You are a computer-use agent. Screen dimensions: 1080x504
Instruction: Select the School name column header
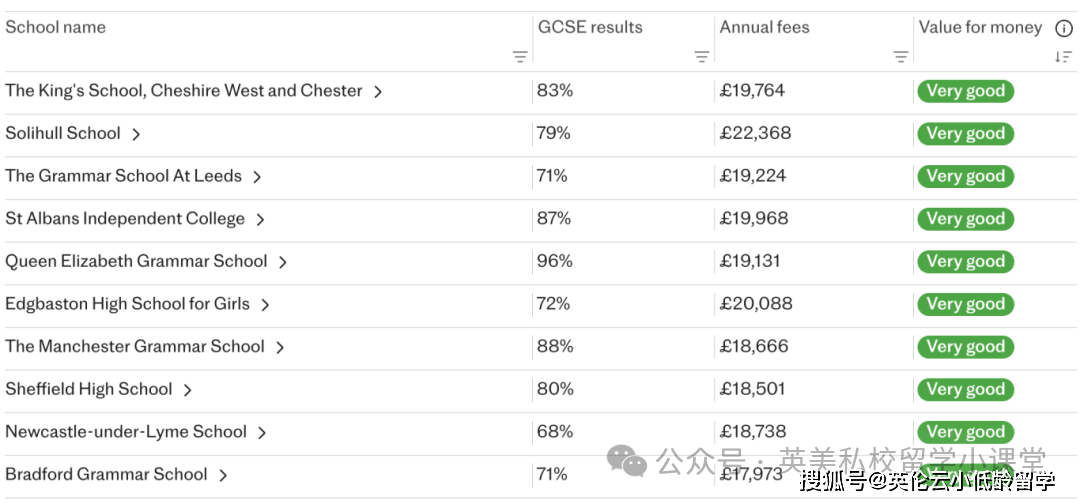click(x=56, y=28)
